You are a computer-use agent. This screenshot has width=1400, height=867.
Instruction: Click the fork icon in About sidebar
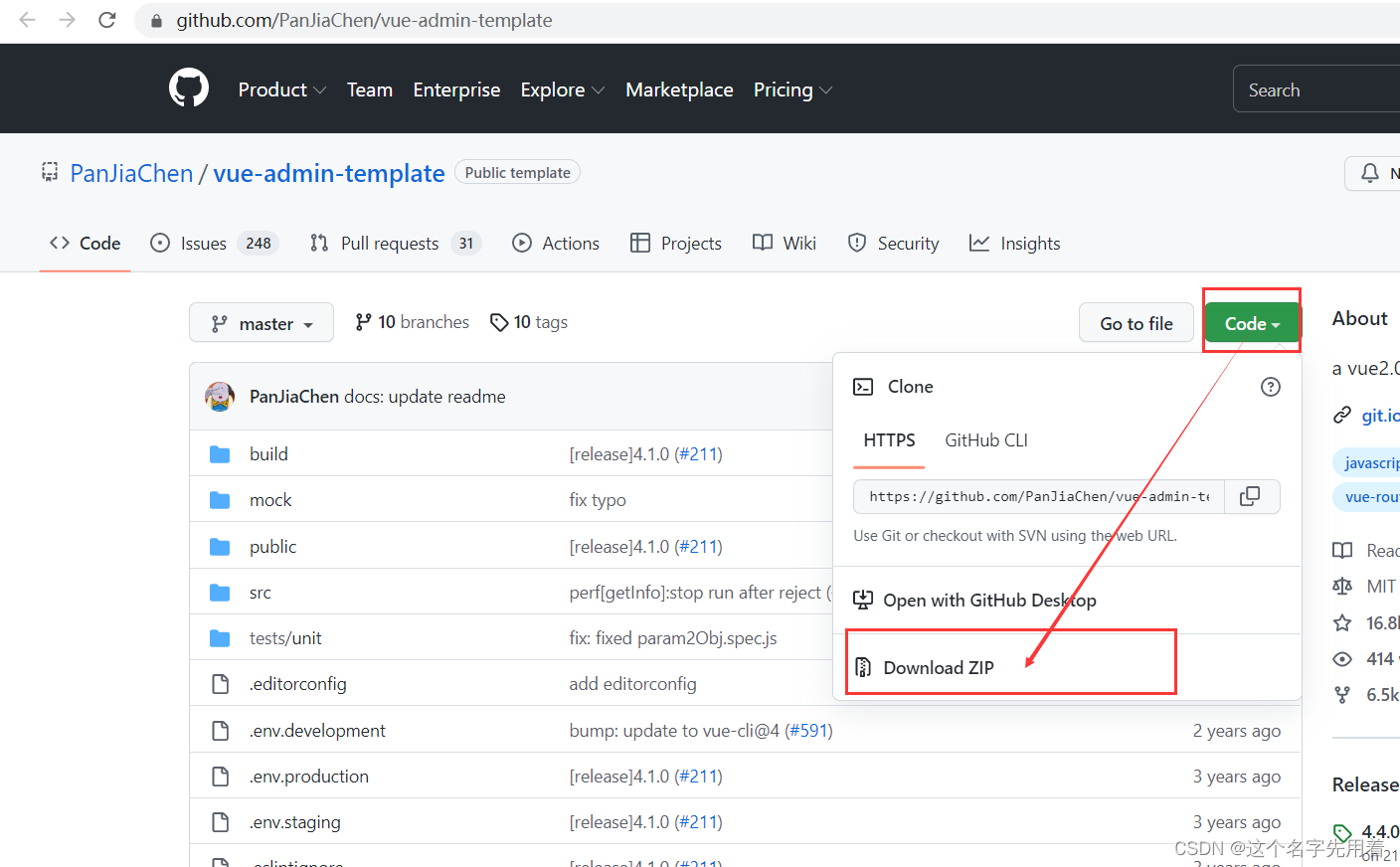click(x=1342, y=695)
